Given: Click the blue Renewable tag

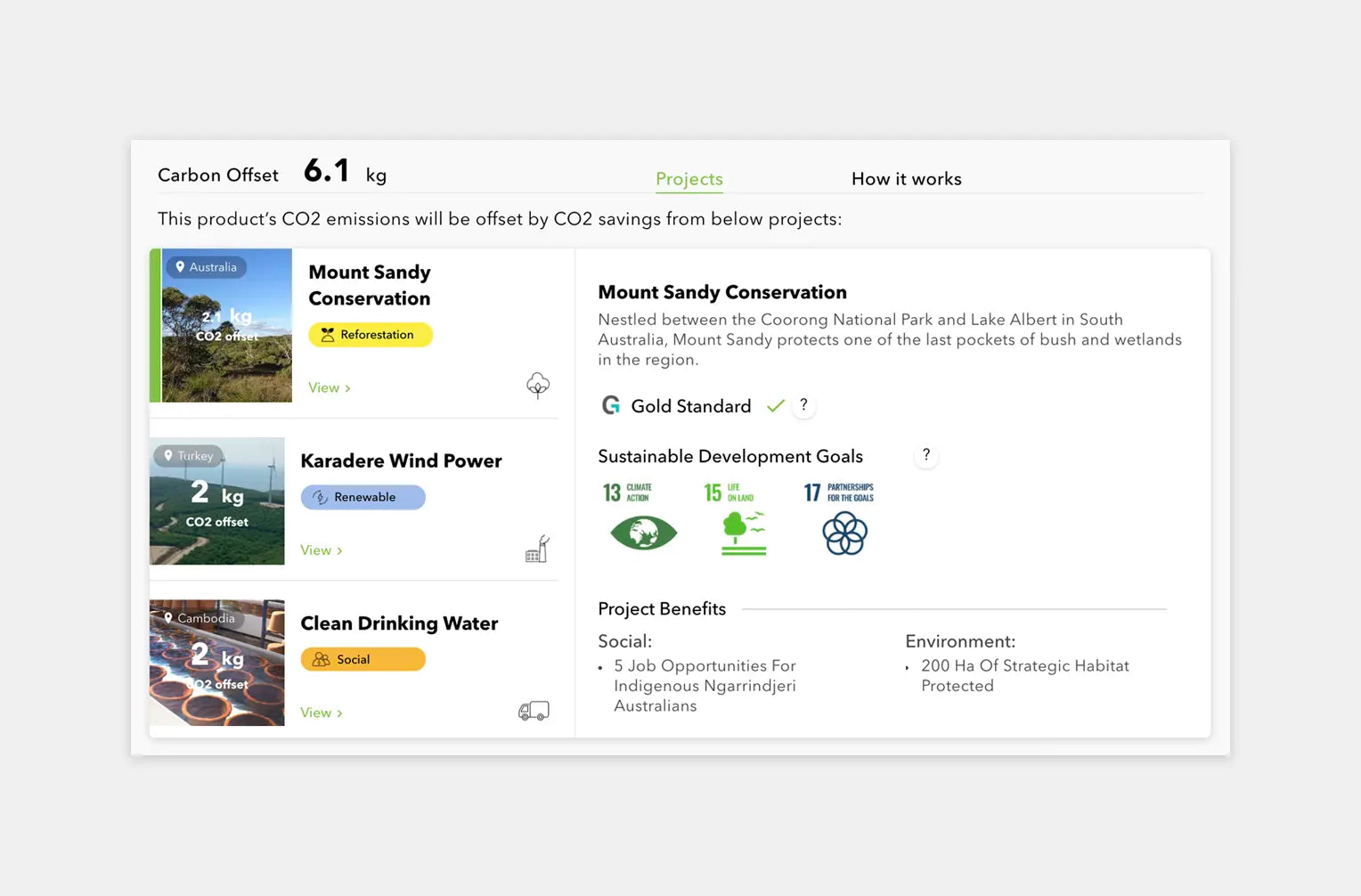Looking at the screenshot, I should (x=363, y=497).
